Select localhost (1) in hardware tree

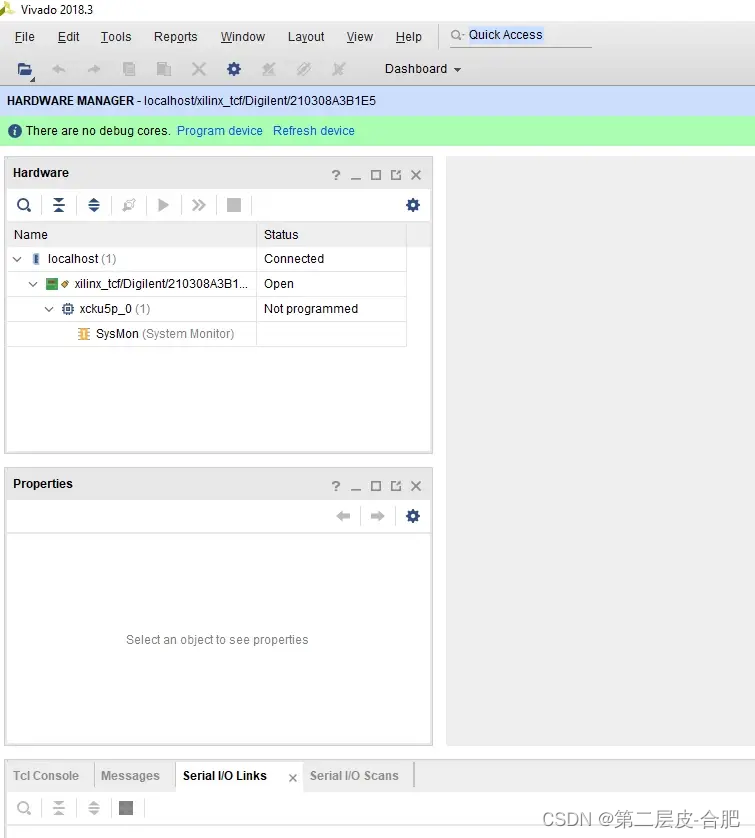click(x=82, y=259)
